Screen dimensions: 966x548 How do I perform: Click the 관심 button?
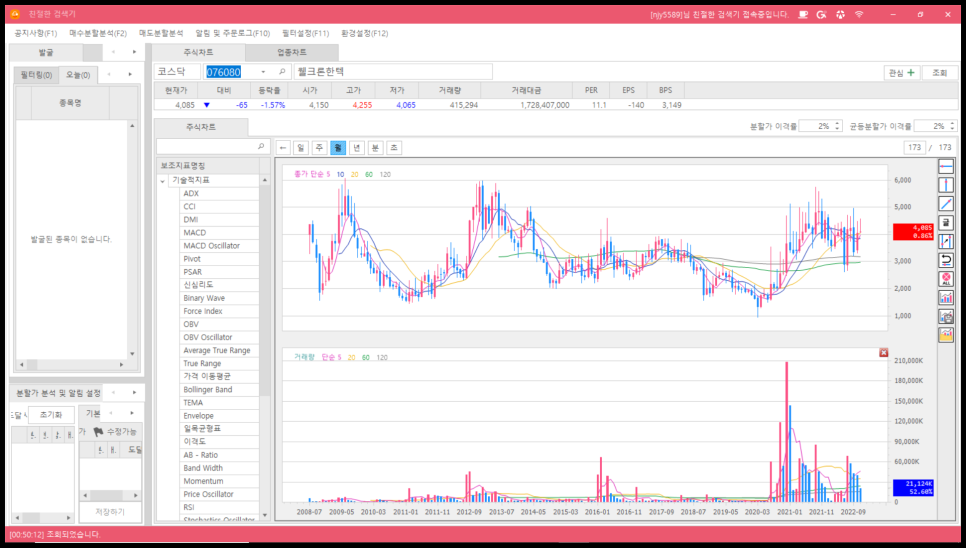[x=902, y=73]
